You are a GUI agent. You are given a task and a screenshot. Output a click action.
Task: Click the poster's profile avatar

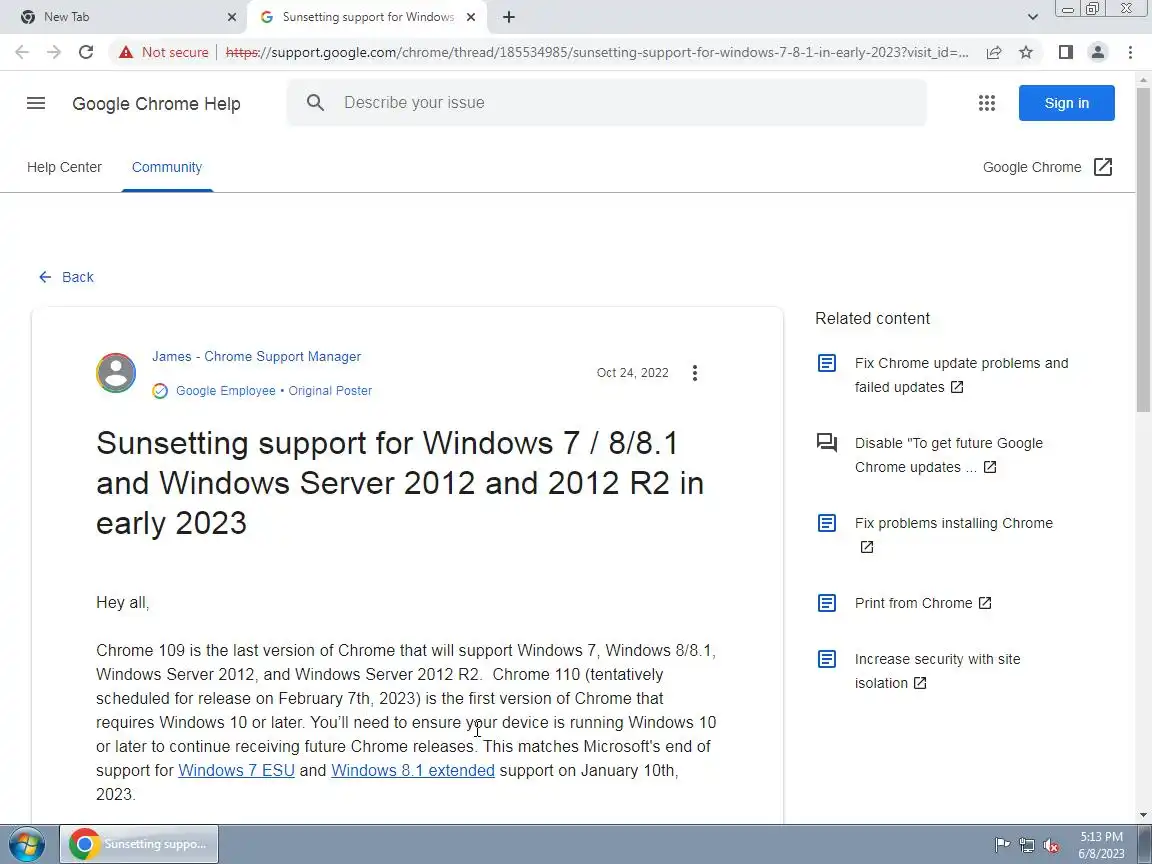(116, 372)
